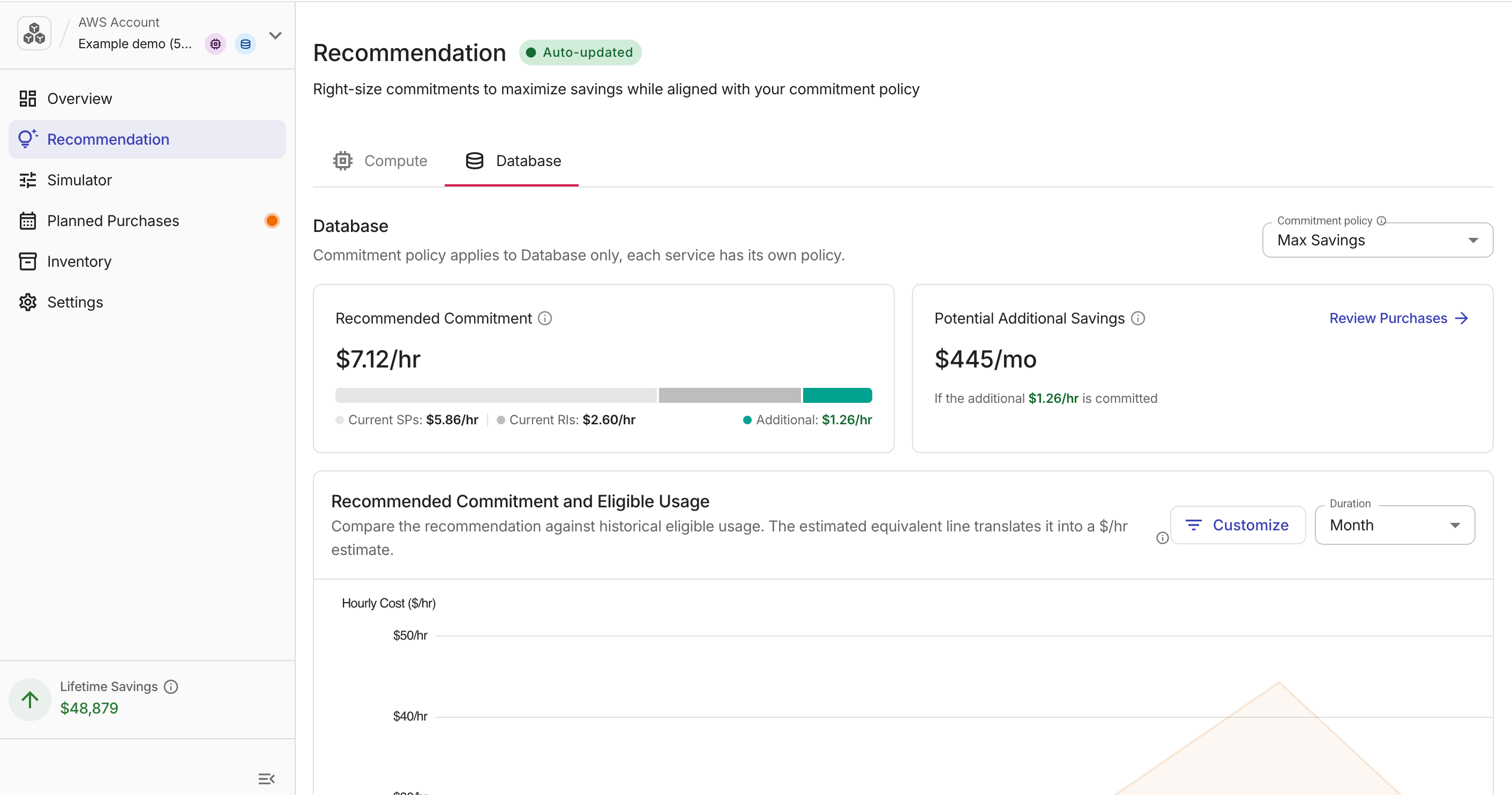Open Recommendation in the sidebar
Viewport: 1512px width, 795px height.
(x=147, y=139)
